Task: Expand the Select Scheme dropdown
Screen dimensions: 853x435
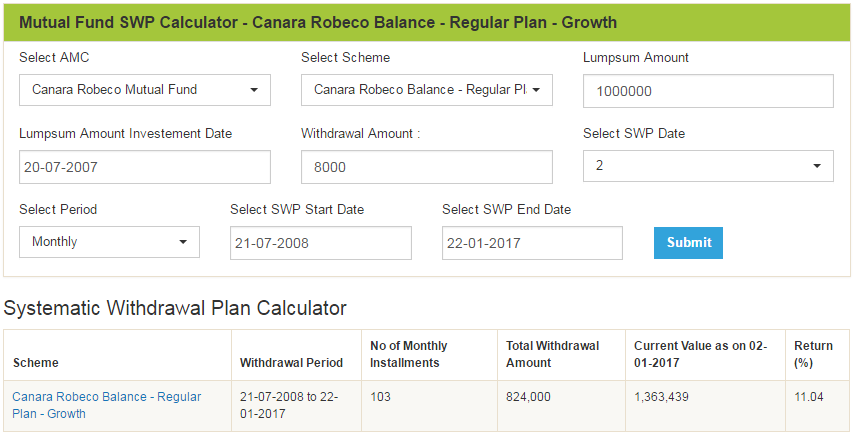Action: 426,90
